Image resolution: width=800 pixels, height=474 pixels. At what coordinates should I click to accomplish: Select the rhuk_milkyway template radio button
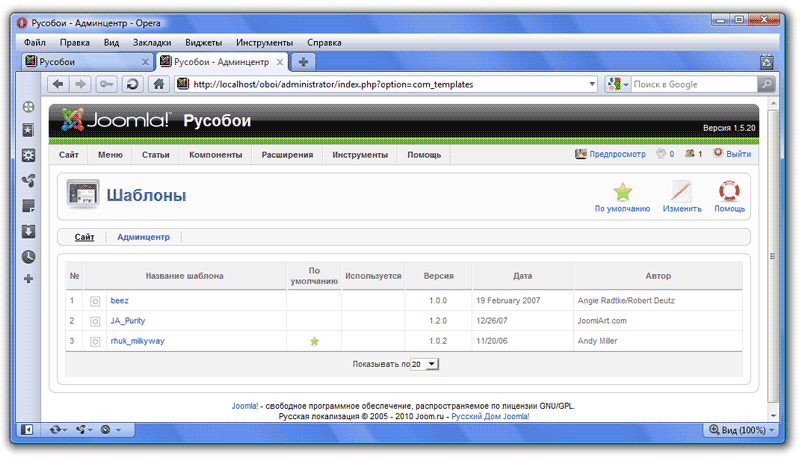click(x=95, y=342)
